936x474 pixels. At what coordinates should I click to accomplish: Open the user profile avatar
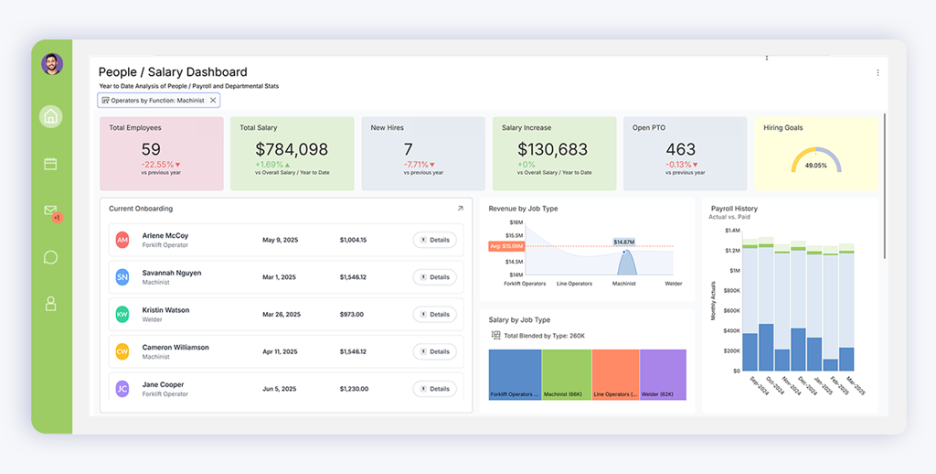click(x=52, y=64)
